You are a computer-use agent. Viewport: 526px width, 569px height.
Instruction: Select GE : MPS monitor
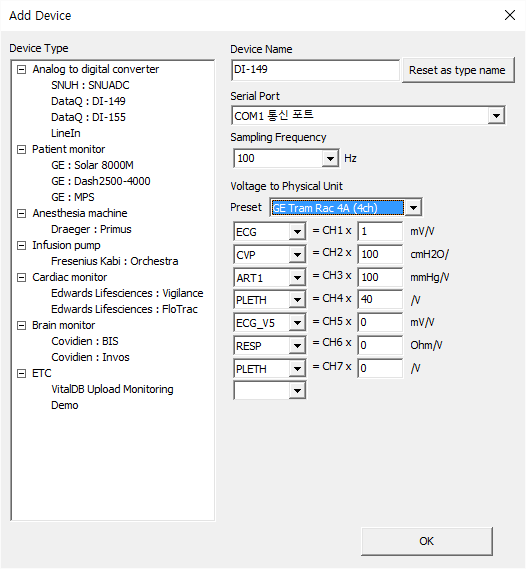point(73,197)
